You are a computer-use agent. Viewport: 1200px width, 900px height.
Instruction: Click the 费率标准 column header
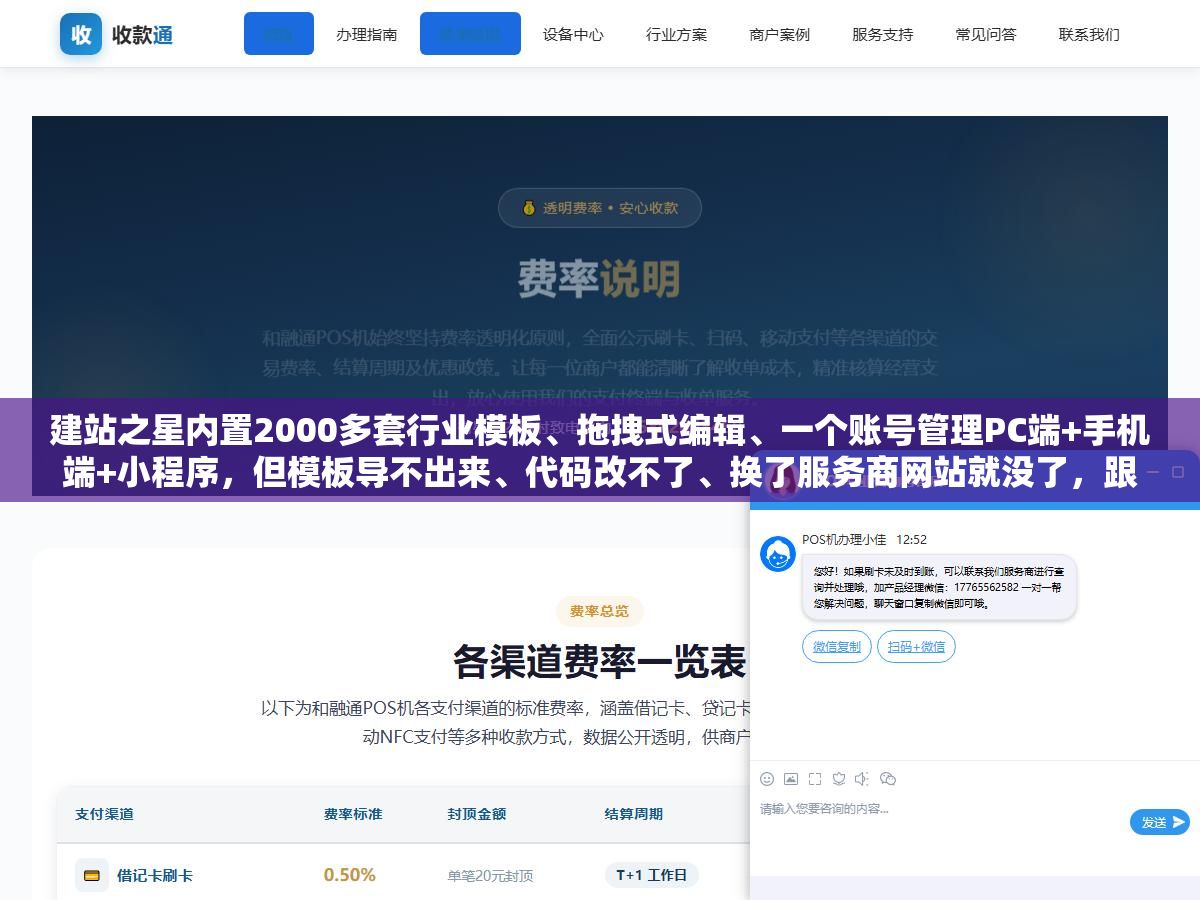[353, 814]
